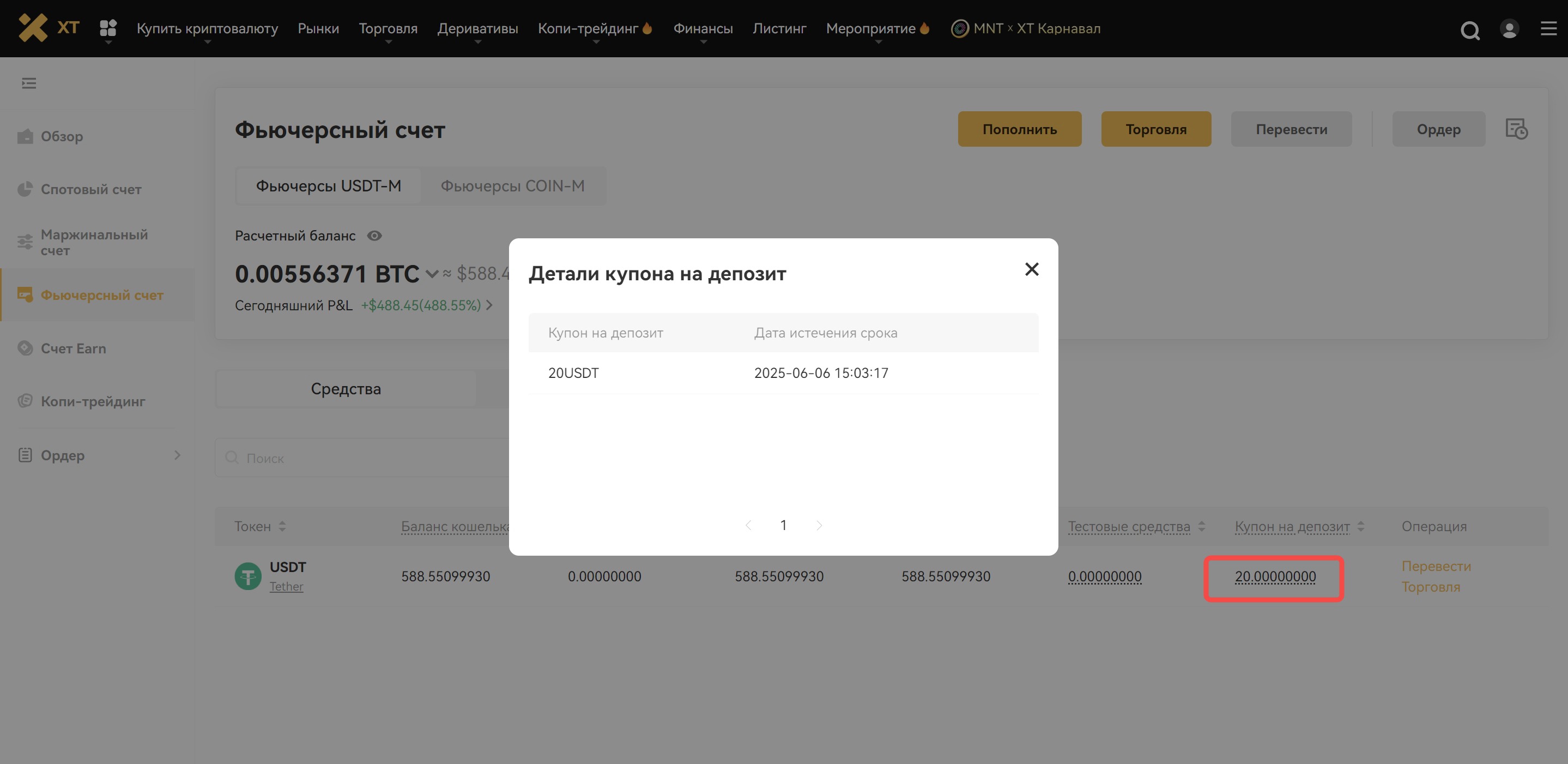The width and height of the screenshot is (1568, 764).
Task: Sort the Купон на депозит column
Action: [1361, 526]
